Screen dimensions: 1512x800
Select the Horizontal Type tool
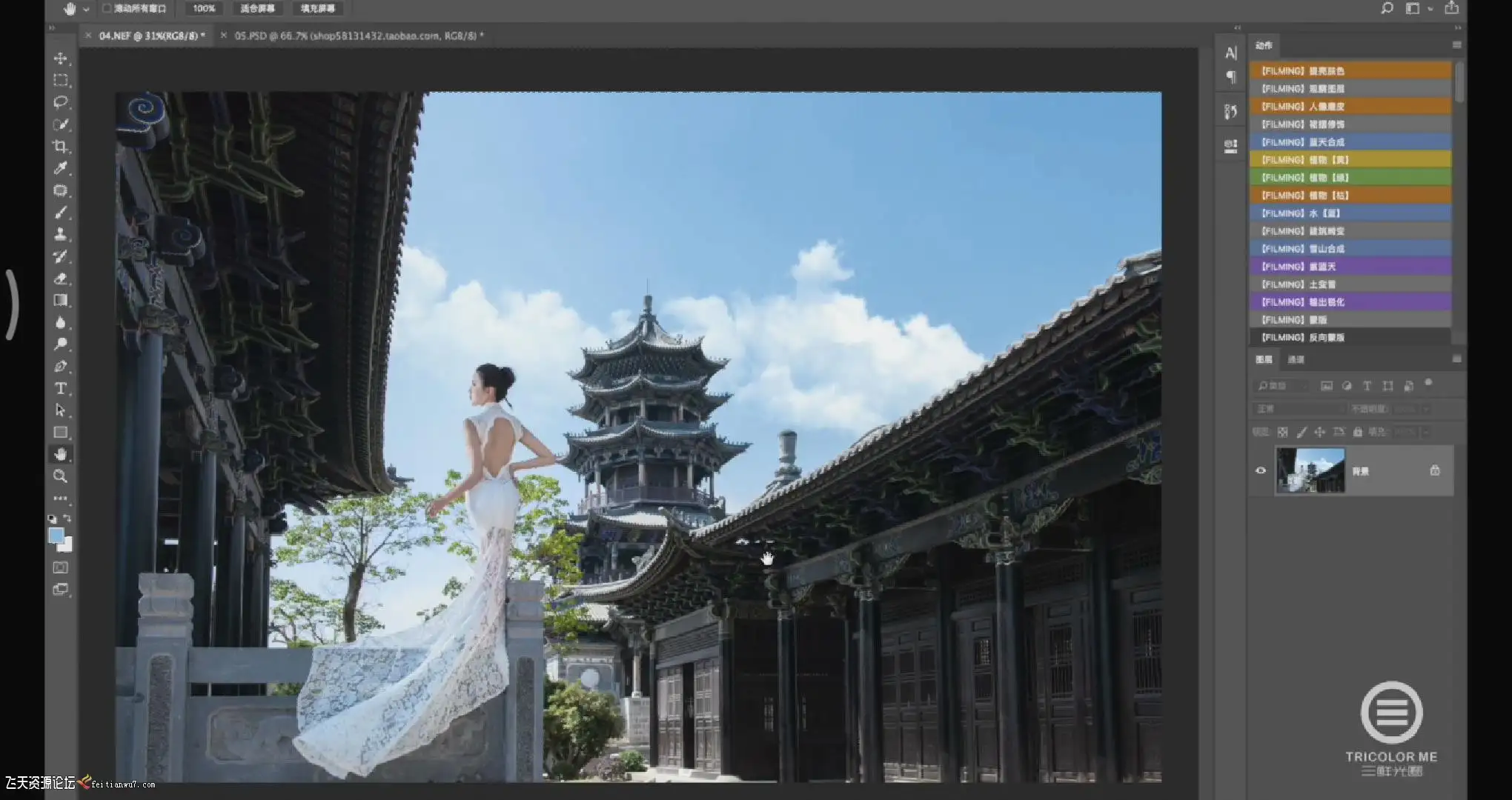[x=61, y=388]
